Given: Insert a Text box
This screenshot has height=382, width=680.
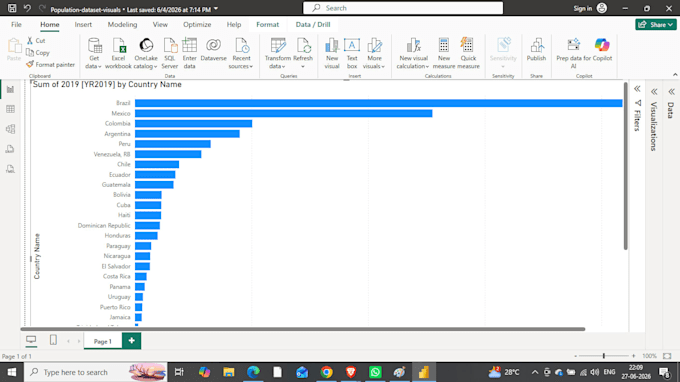Looking at the screenshot, I should pyautogui.click(x=352, y=53).
